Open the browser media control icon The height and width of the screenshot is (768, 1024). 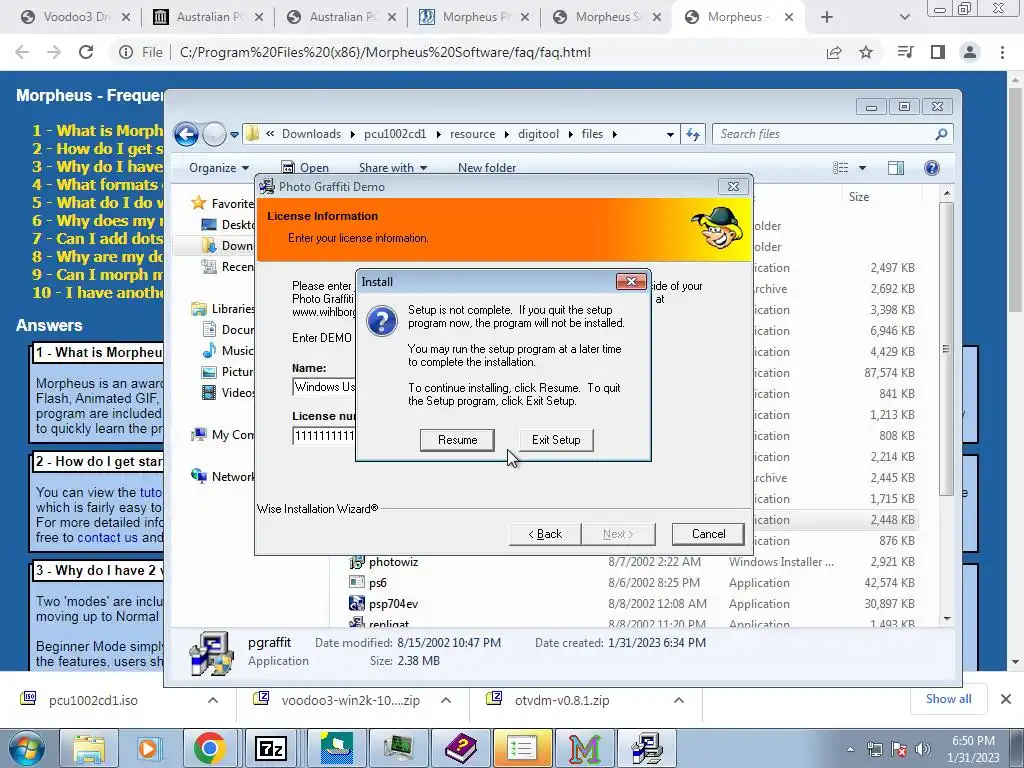click(905, 52)
